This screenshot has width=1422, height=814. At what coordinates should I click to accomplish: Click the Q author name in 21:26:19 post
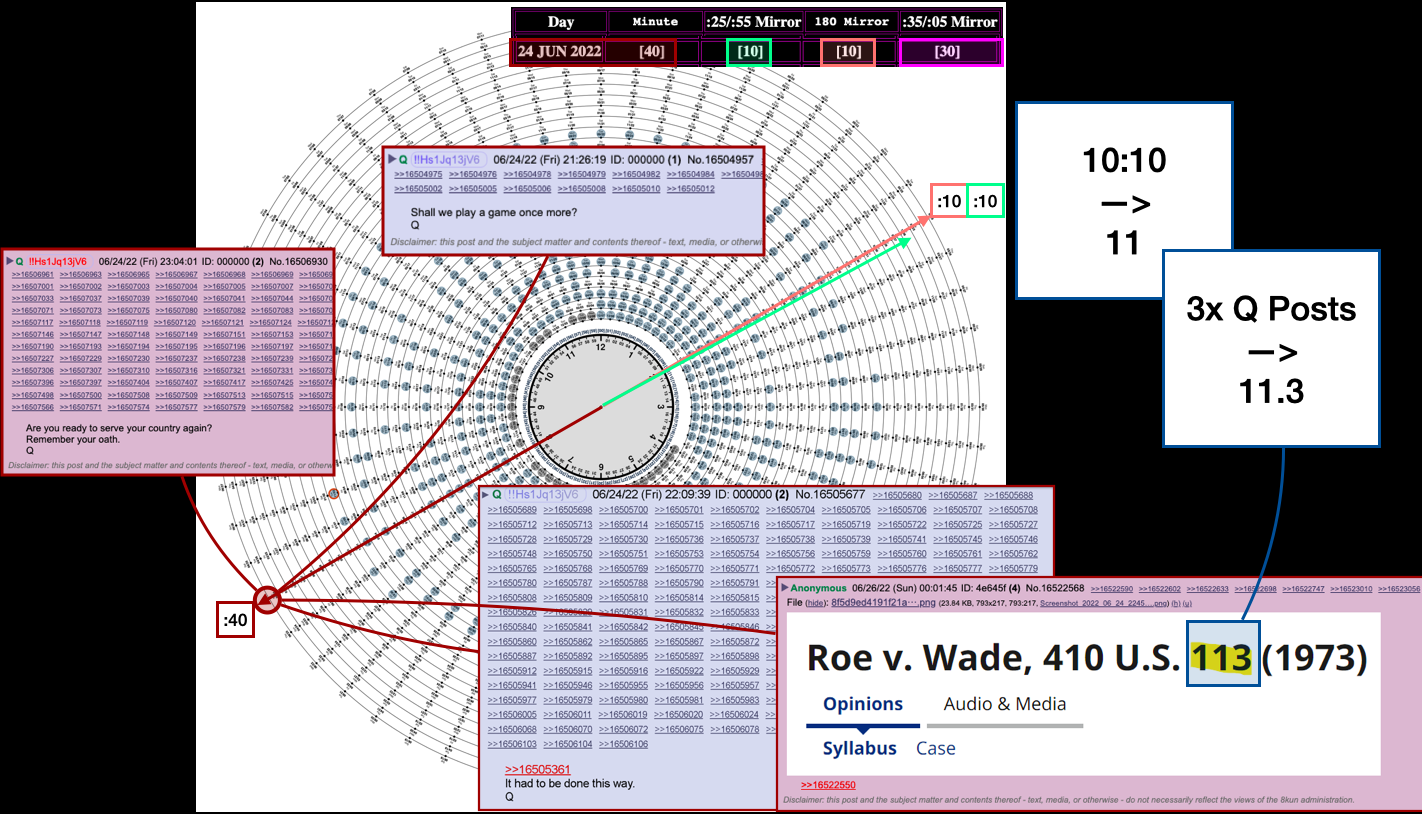click(403, 159)
